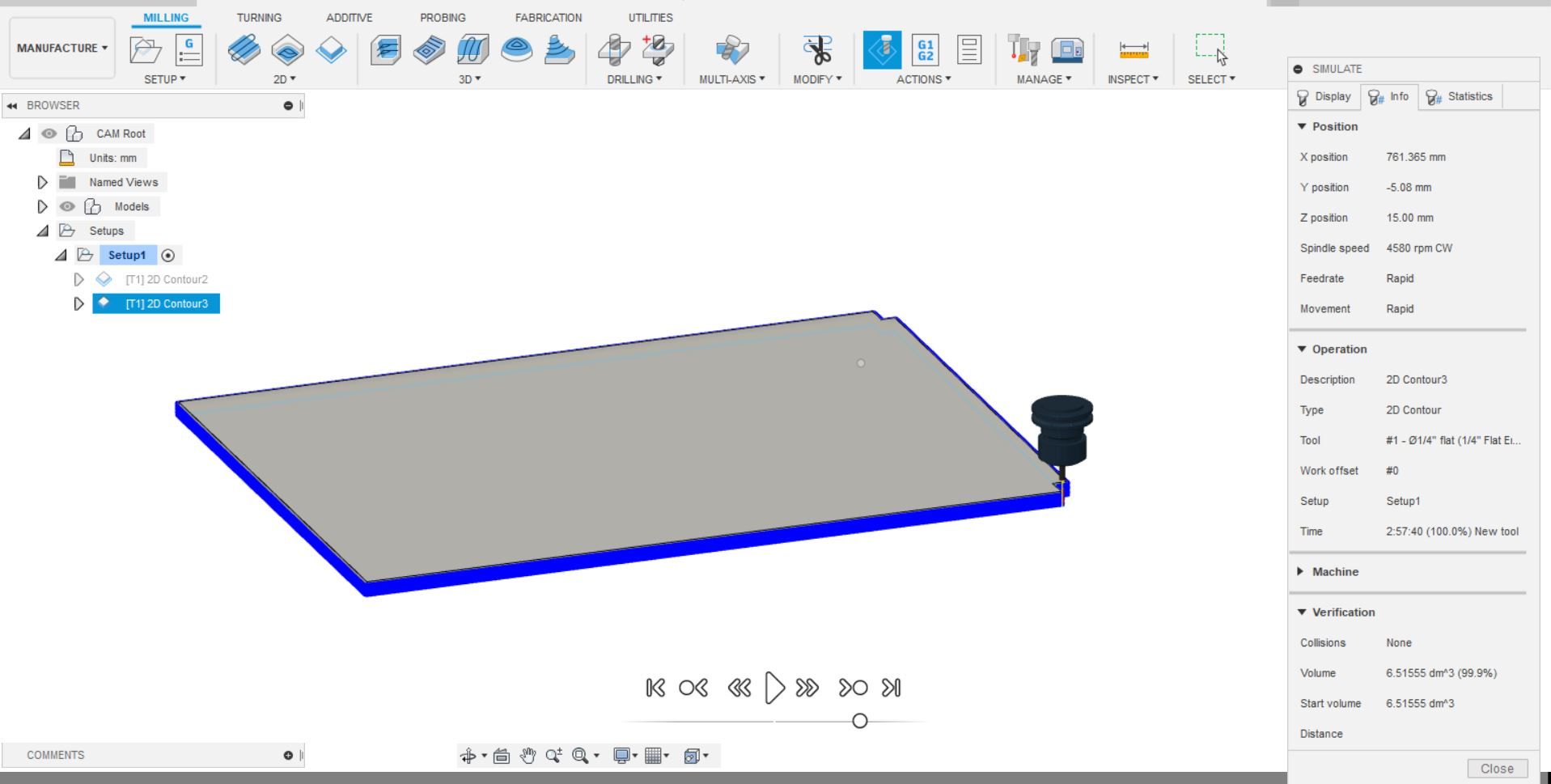The height and width of the screenshot is (784, 1551).
Task: Click the Post Process G1 G2 icon
Action: [926, 50]
